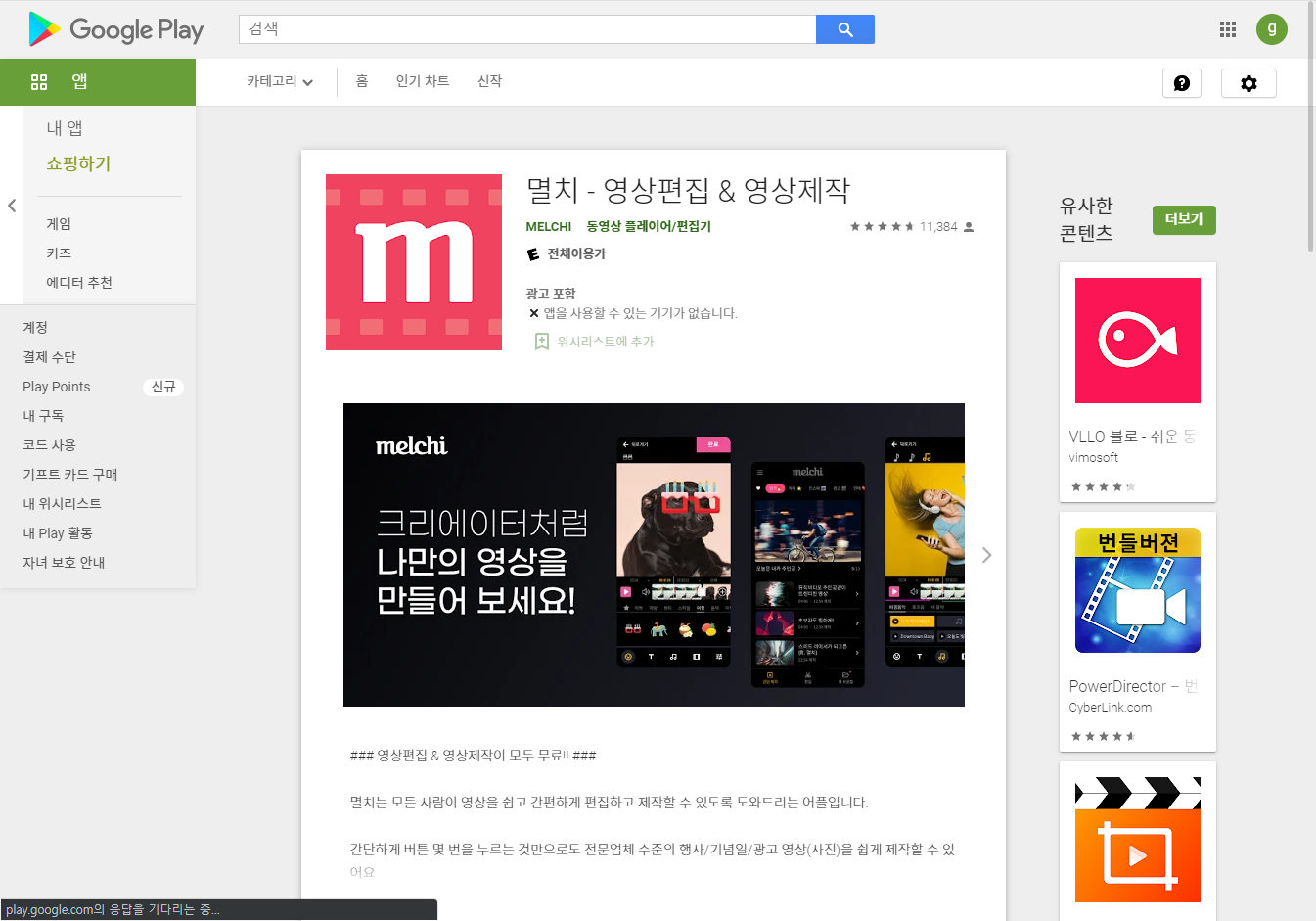The height and width of the screenshot is (921, 1316).
Task: Expand the 카테고리 dropdown
Action: (280, 81)
